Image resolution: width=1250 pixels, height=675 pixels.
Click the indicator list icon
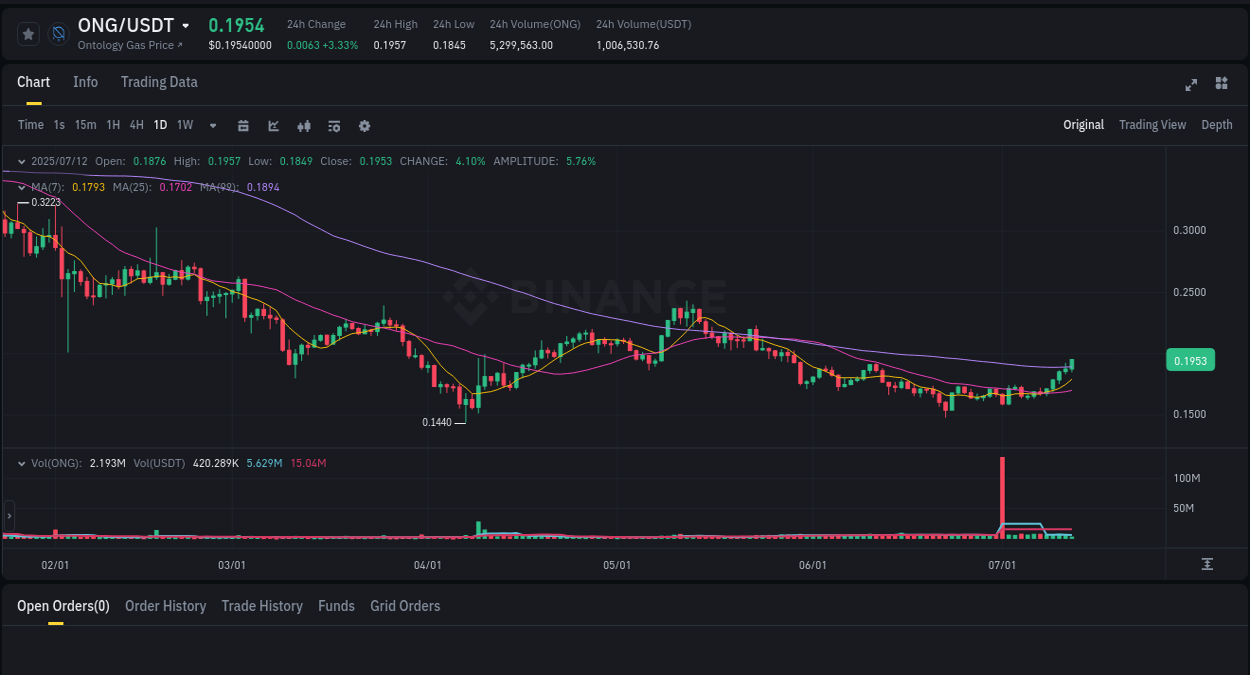pyautogui.click(x=333, y=125)
